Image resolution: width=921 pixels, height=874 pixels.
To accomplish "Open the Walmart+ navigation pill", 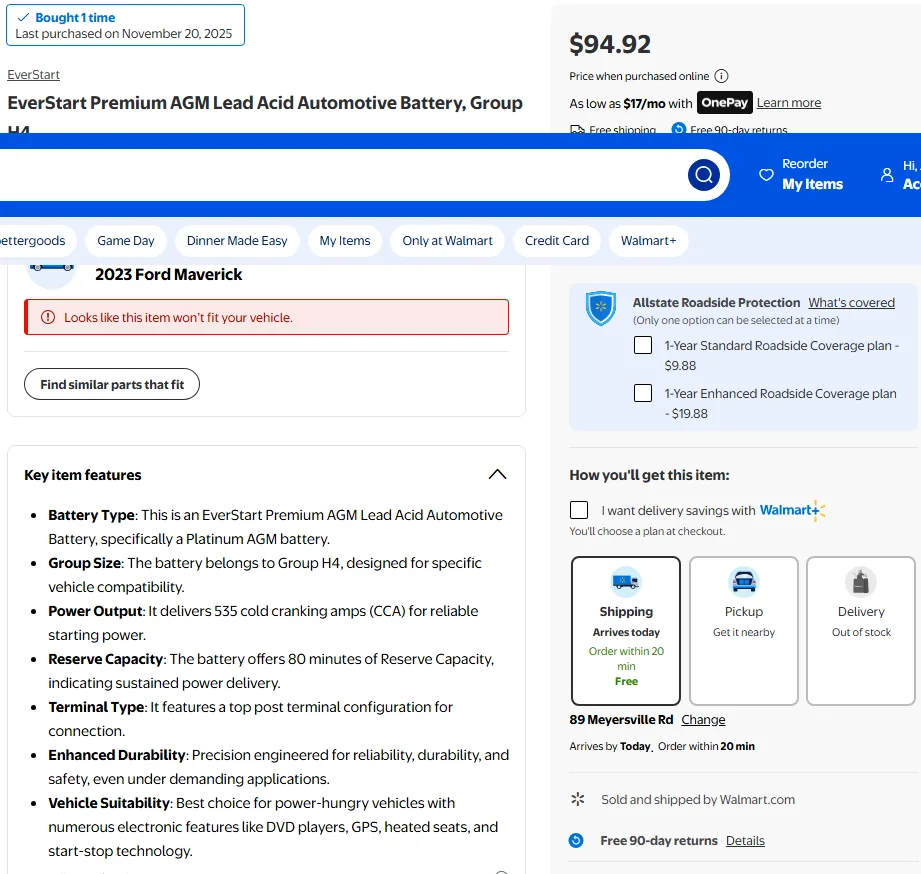I will [648, 241].
